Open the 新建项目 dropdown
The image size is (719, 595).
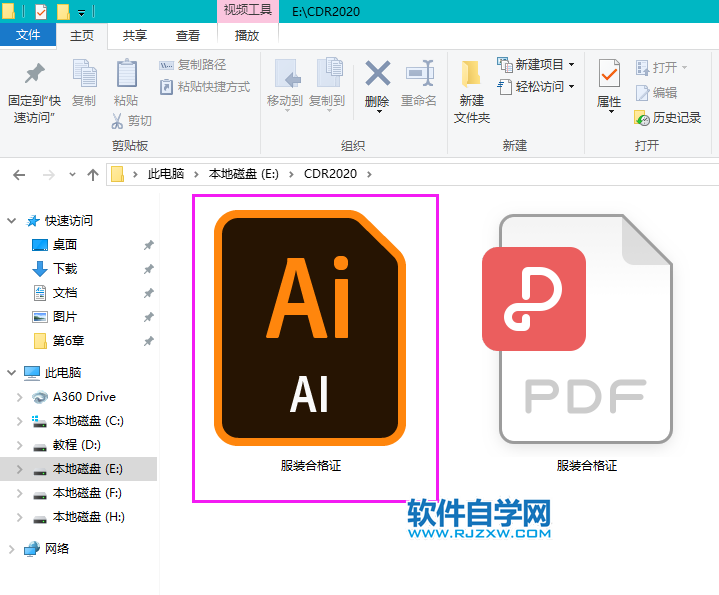tap(536, 65)
